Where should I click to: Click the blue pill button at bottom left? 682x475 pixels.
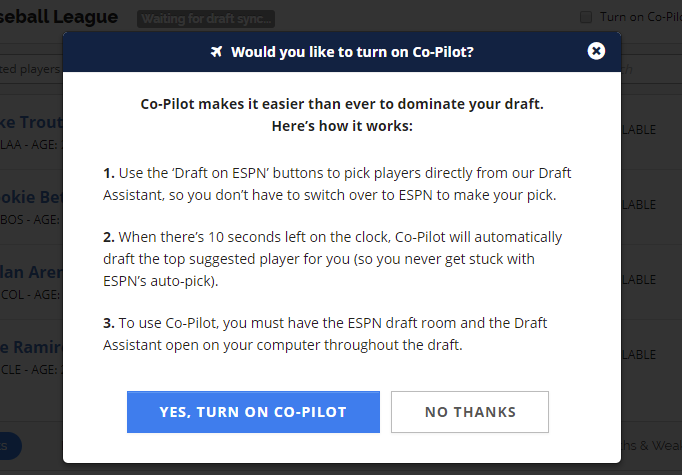click(10, 446)
